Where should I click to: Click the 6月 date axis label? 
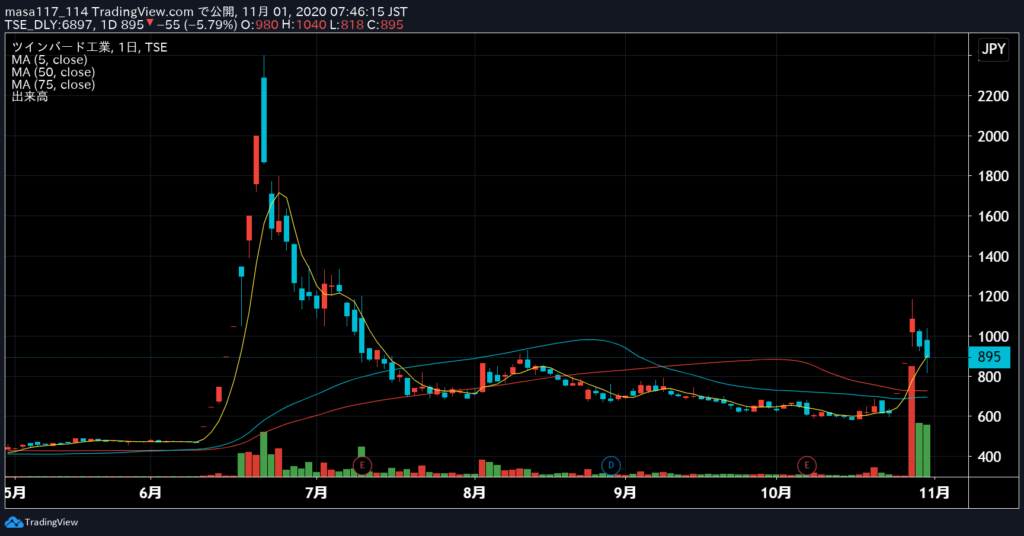[150, 492]
